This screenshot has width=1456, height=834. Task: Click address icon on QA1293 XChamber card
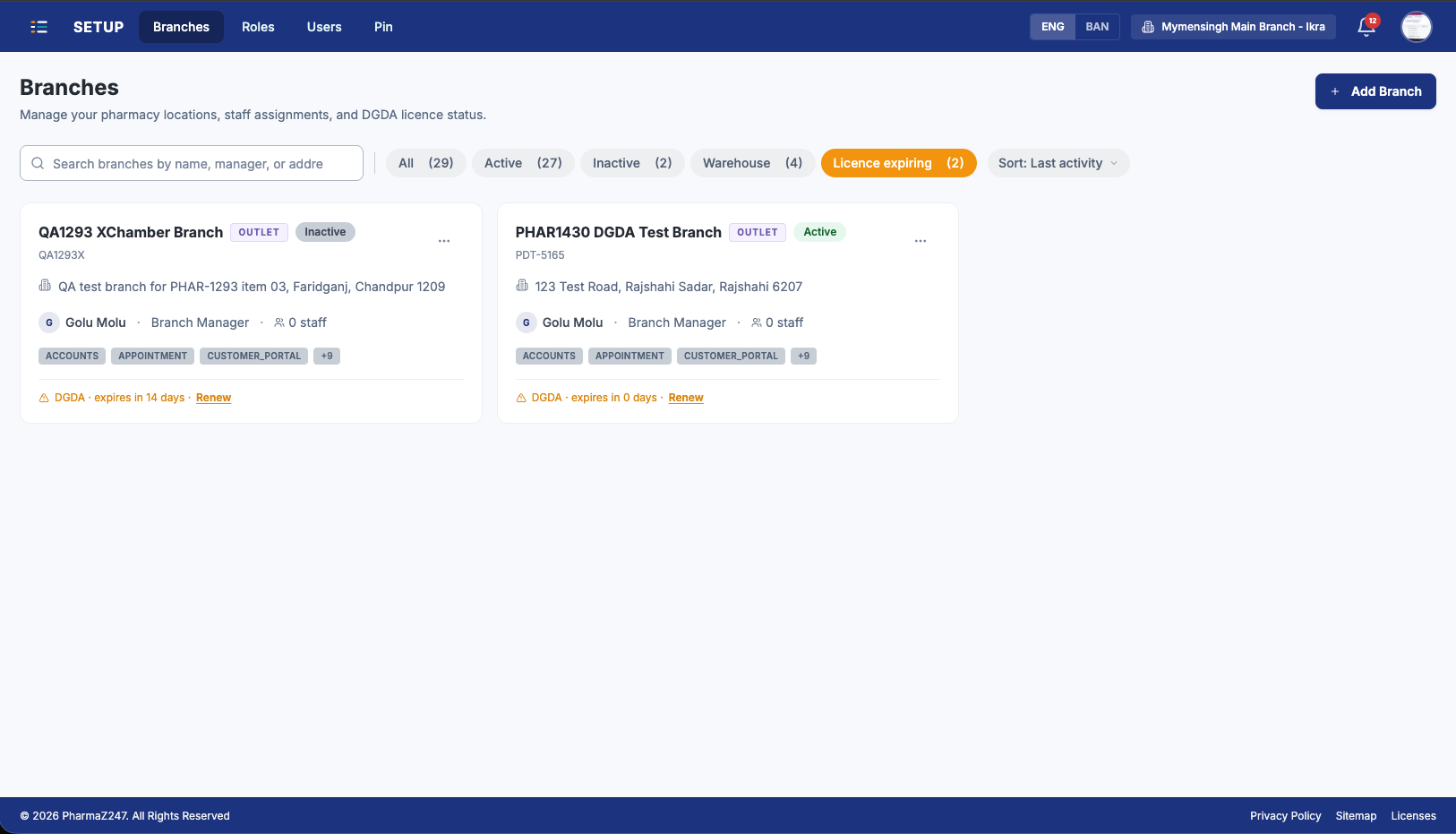click(x=45, y=286)
